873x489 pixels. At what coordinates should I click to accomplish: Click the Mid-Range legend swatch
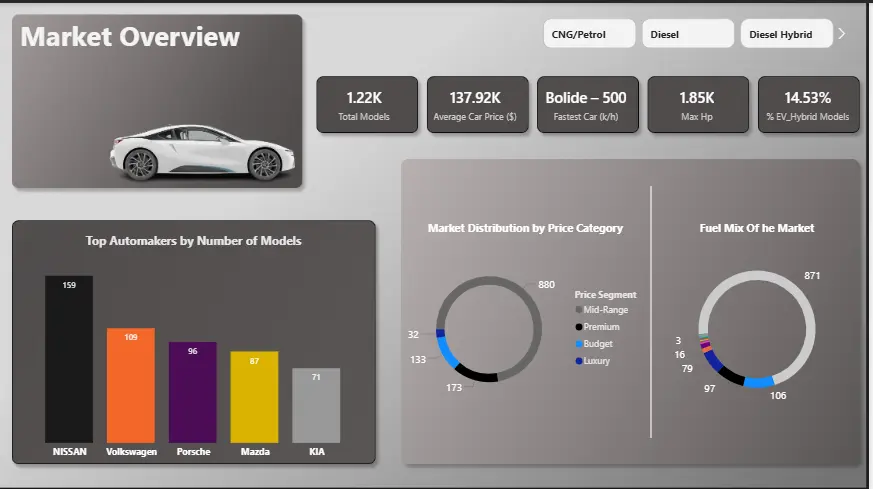(578, 310)
